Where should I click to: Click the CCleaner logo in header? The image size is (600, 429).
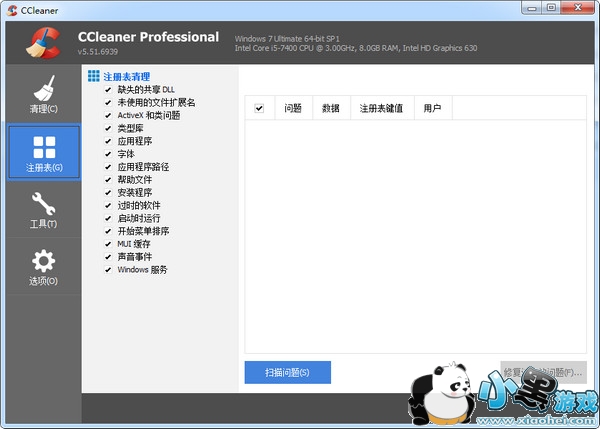coord(44,42)
